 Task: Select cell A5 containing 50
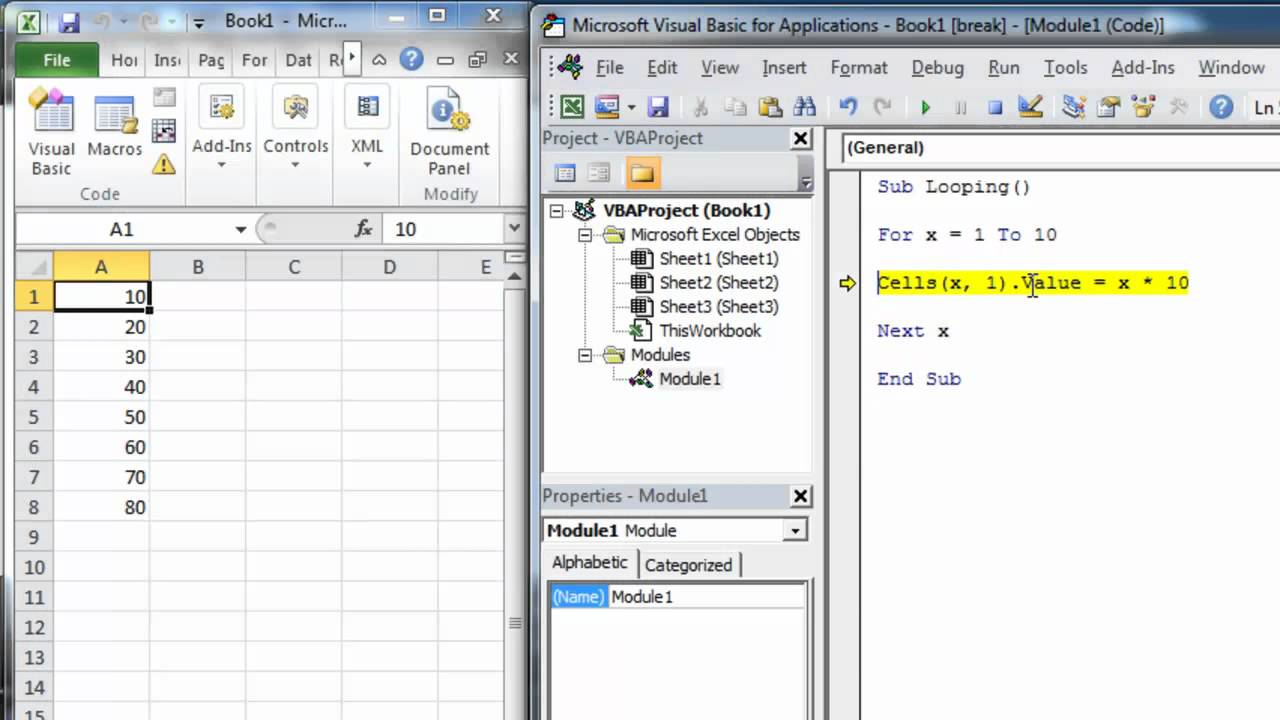(101, 417)
